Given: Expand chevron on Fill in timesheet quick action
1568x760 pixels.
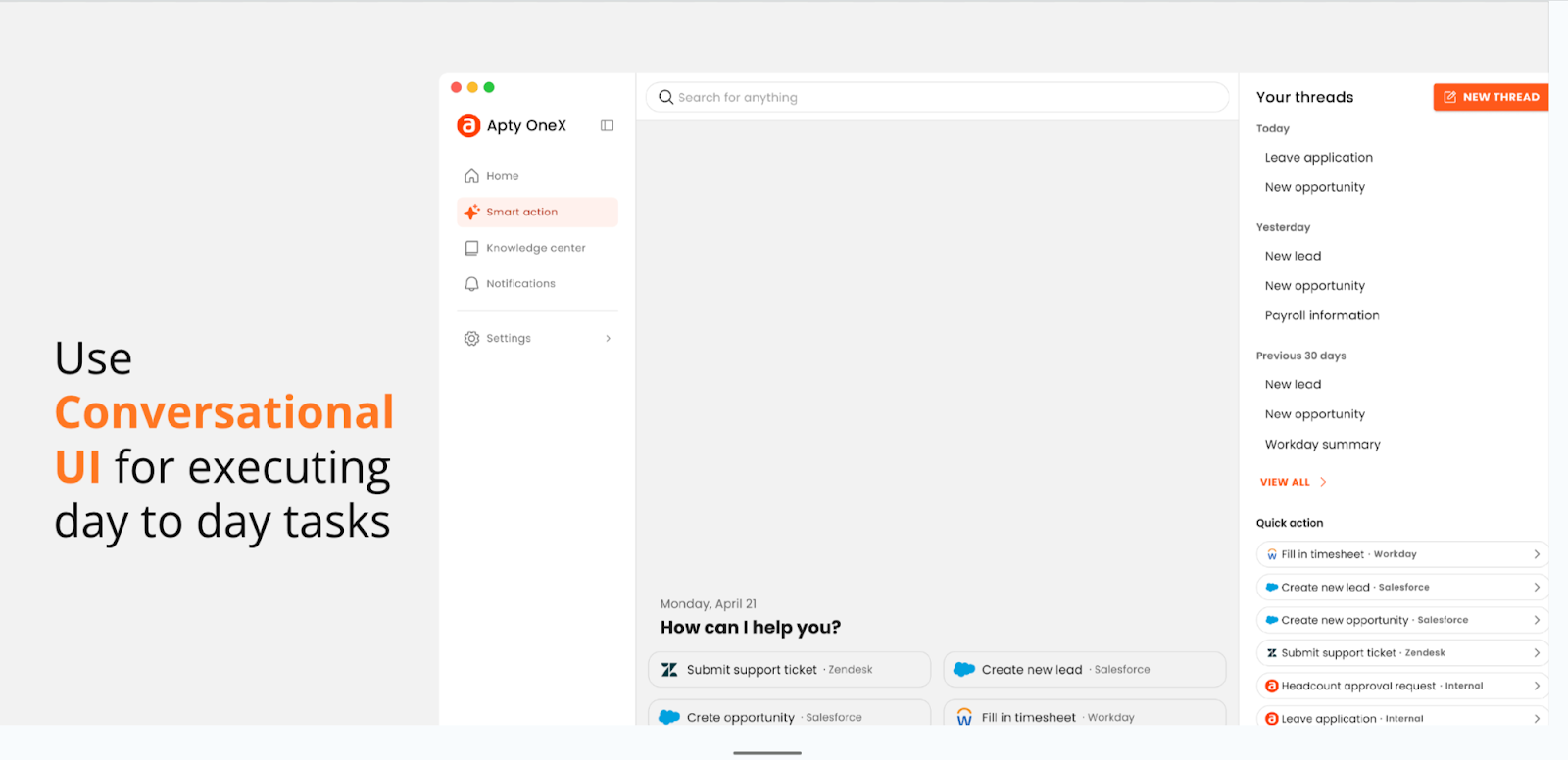Looking at the screenshot, I should [x=1537, y=554].
